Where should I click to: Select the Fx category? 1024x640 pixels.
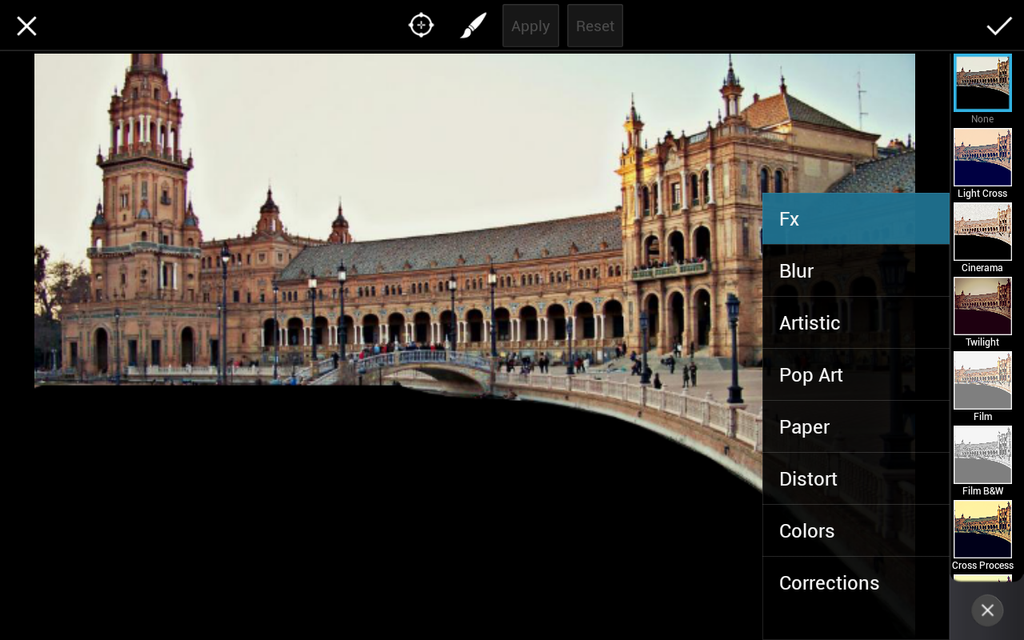point(856,219)
